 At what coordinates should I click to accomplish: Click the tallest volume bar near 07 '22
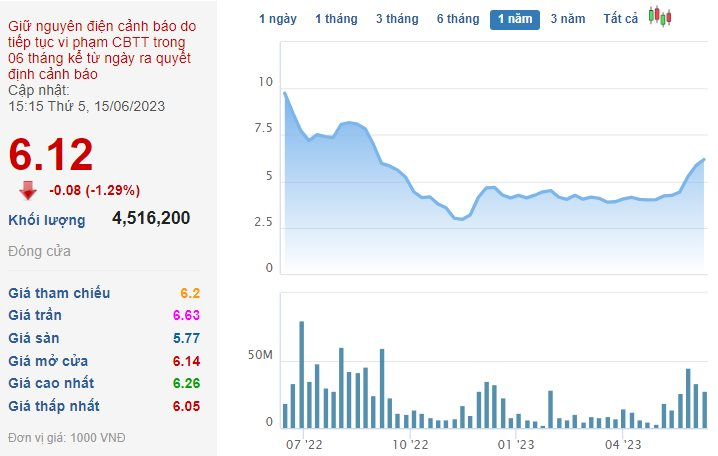click(x=302, y=375)
